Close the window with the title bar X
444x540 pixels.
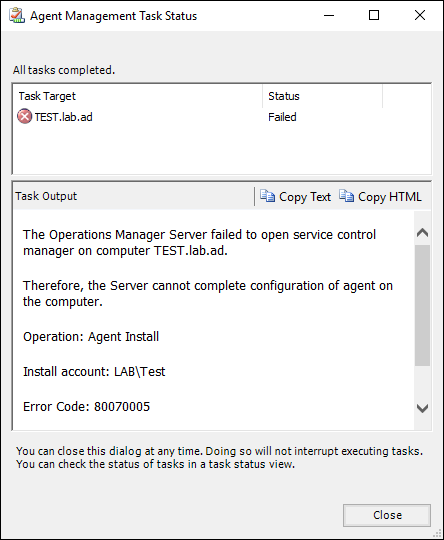[420, 15]
